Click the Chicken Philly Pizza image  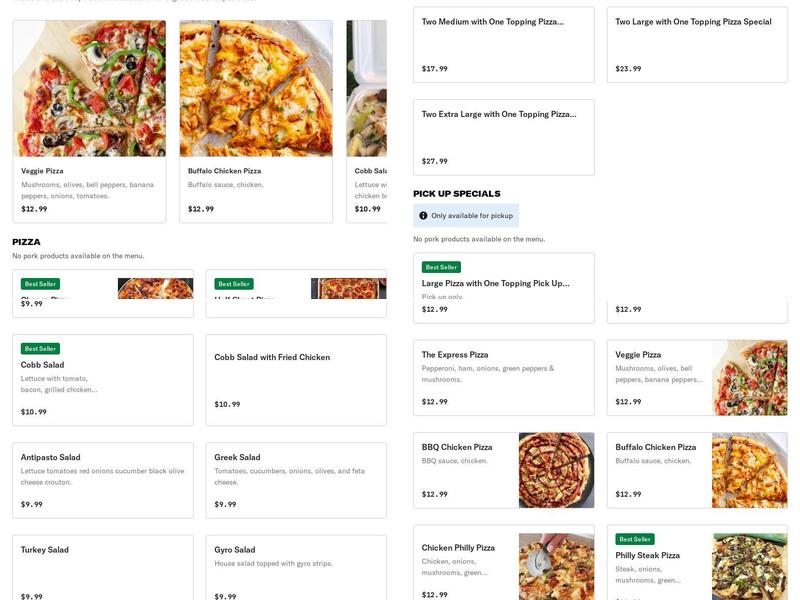(x=556, y=566)
